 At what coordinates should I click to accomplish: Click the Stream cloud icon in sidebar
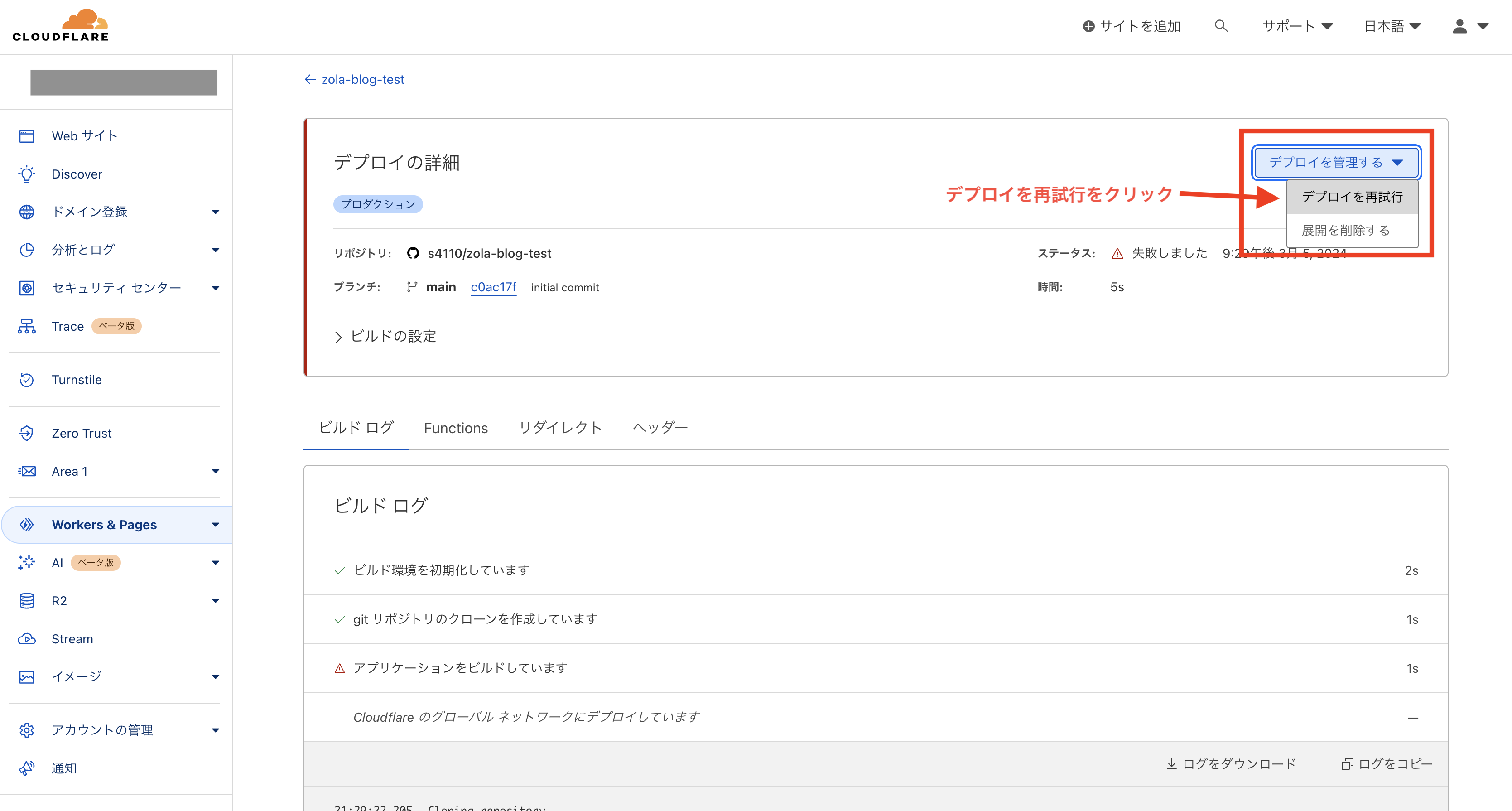coord(26,639)
